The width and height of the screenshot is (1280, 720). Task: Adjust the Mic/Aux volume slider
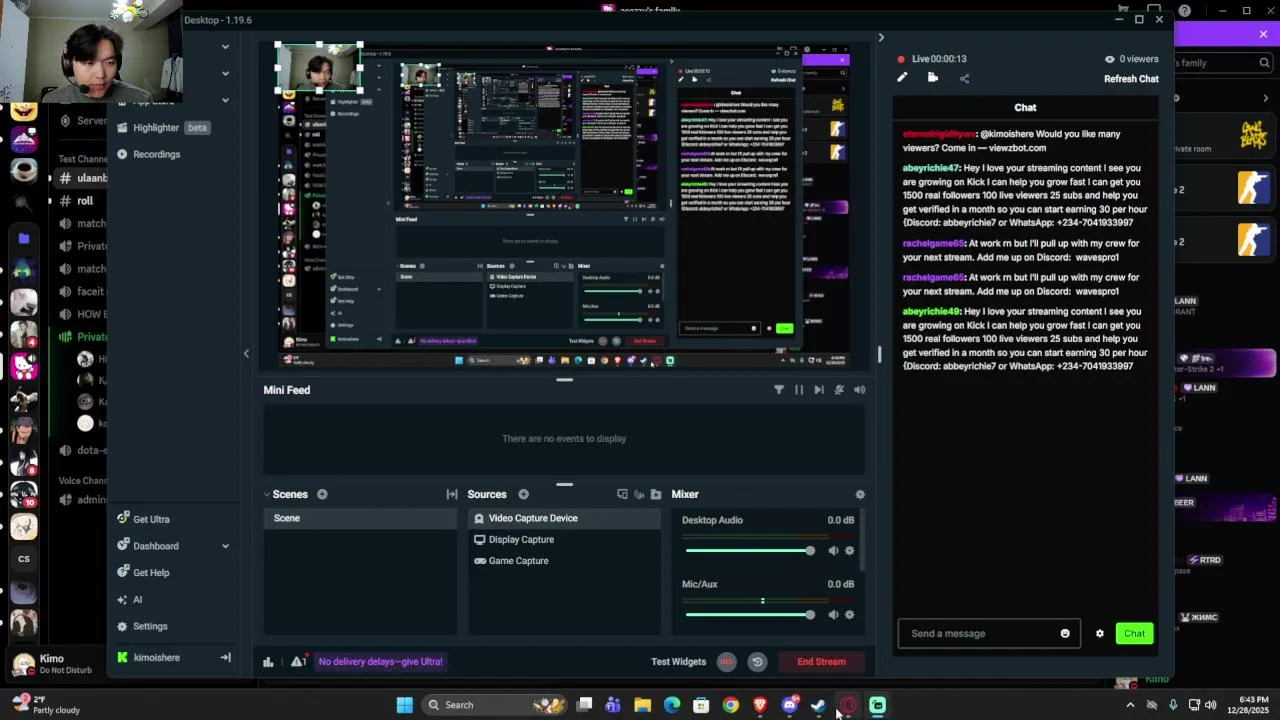coord(750,615)
